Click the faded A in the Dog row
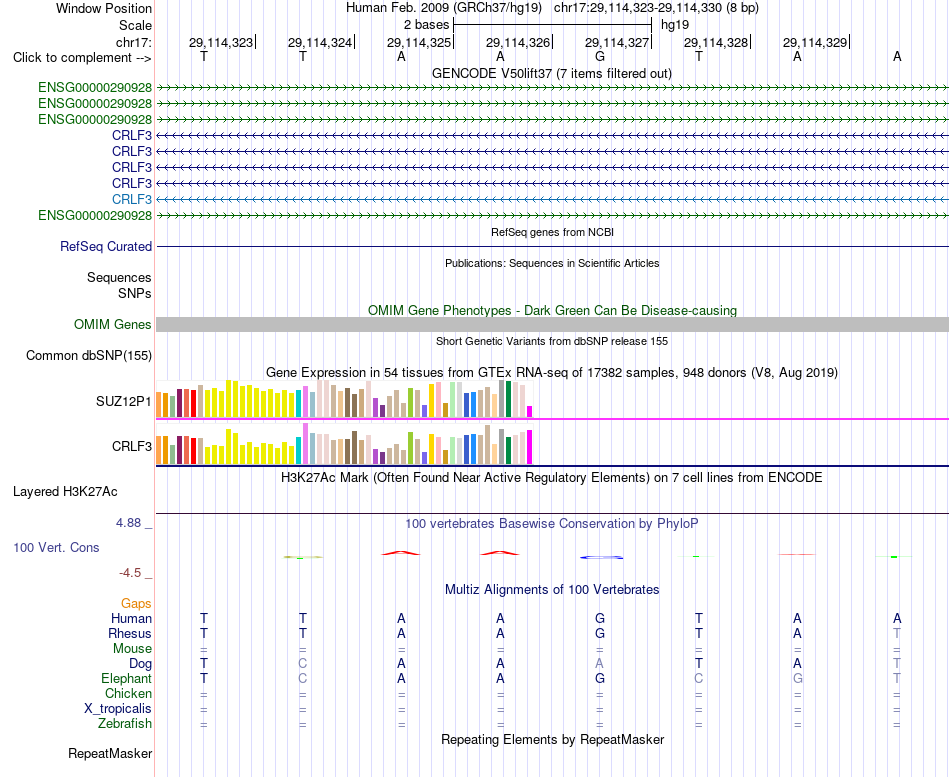950x777 pixels. point(600,663)
